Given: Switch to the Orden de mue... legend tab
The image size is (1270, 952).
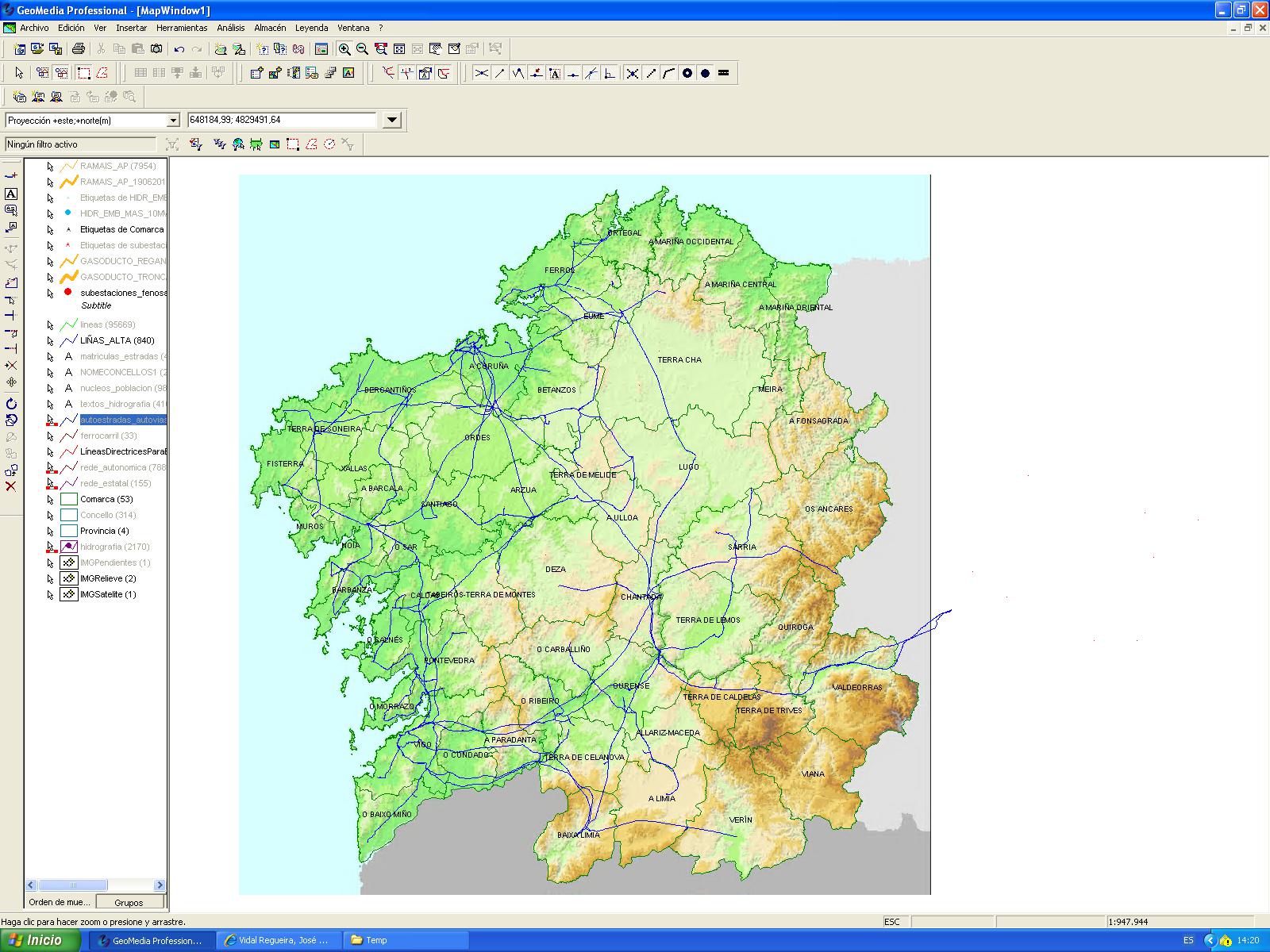Looking at the screenshot, I should tap(60, 902).
